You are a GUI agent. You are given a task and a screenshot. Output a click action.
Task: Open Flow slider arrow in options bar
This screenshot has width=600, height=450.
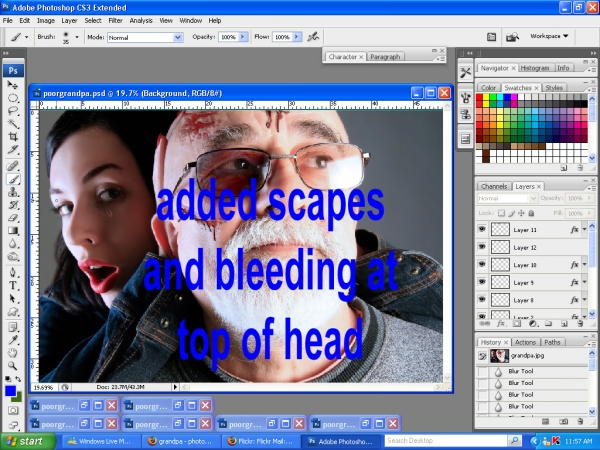(297, 37)
